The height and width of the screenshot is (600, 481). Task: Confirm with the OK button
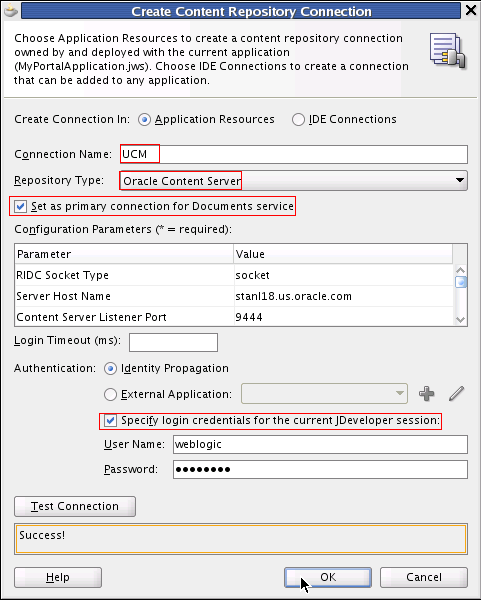[328, 577]
